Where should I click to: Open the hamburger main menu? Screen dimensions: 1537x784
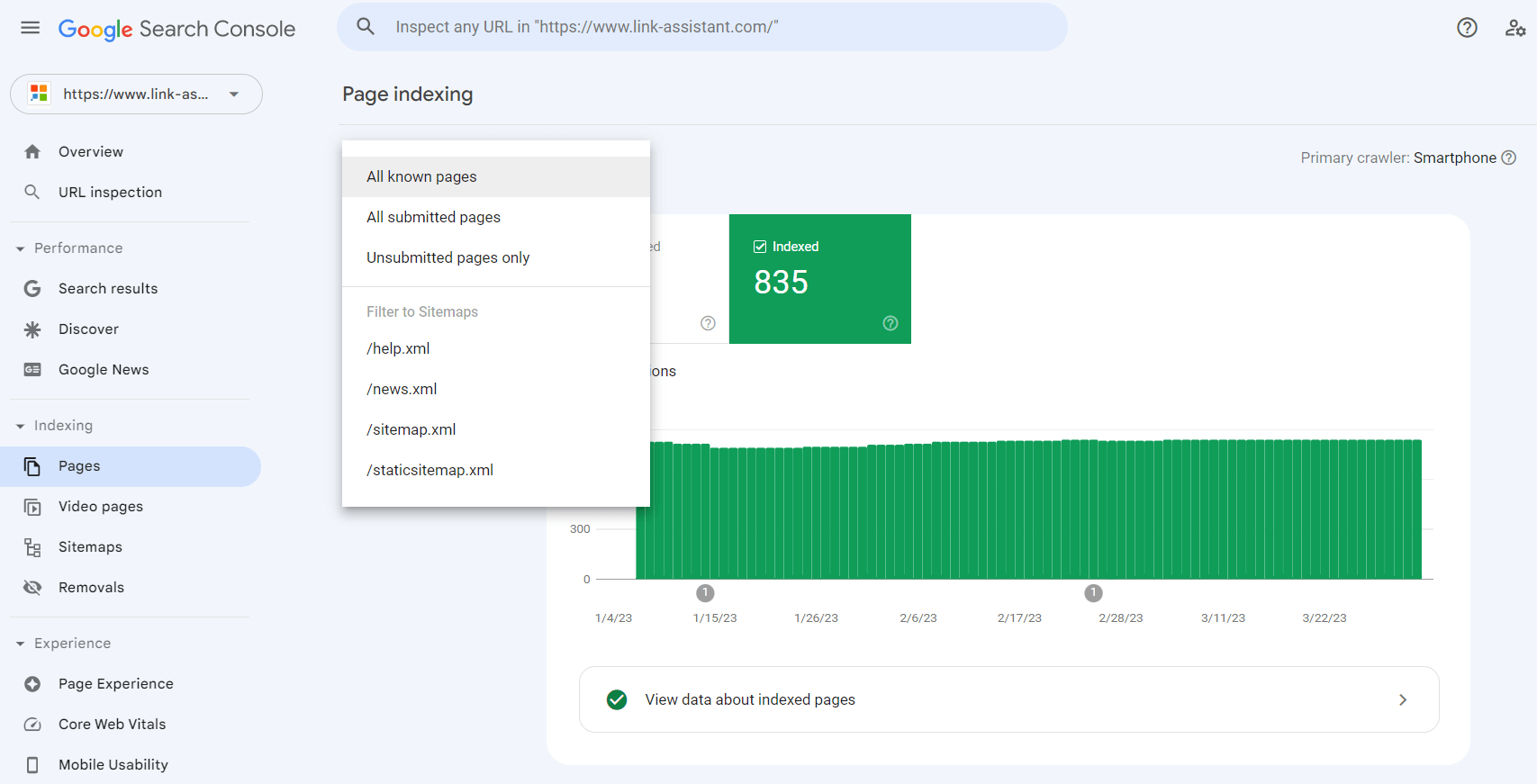click(x=31, y=28)
